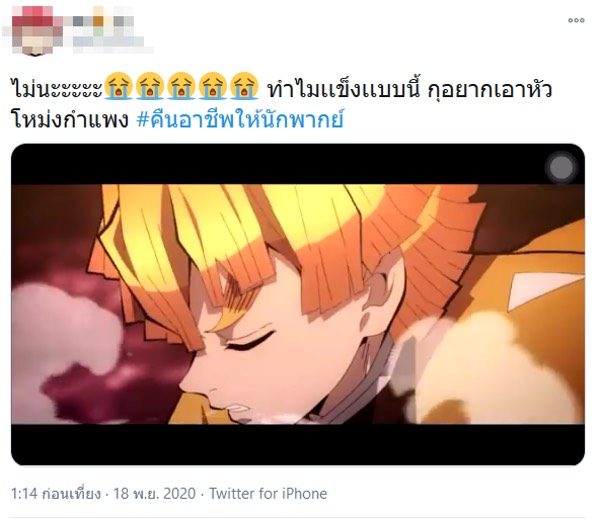Screen dimensions: 600x519
Task: Open the tweet's three-dot more options menu
Action: click(576, 20)
